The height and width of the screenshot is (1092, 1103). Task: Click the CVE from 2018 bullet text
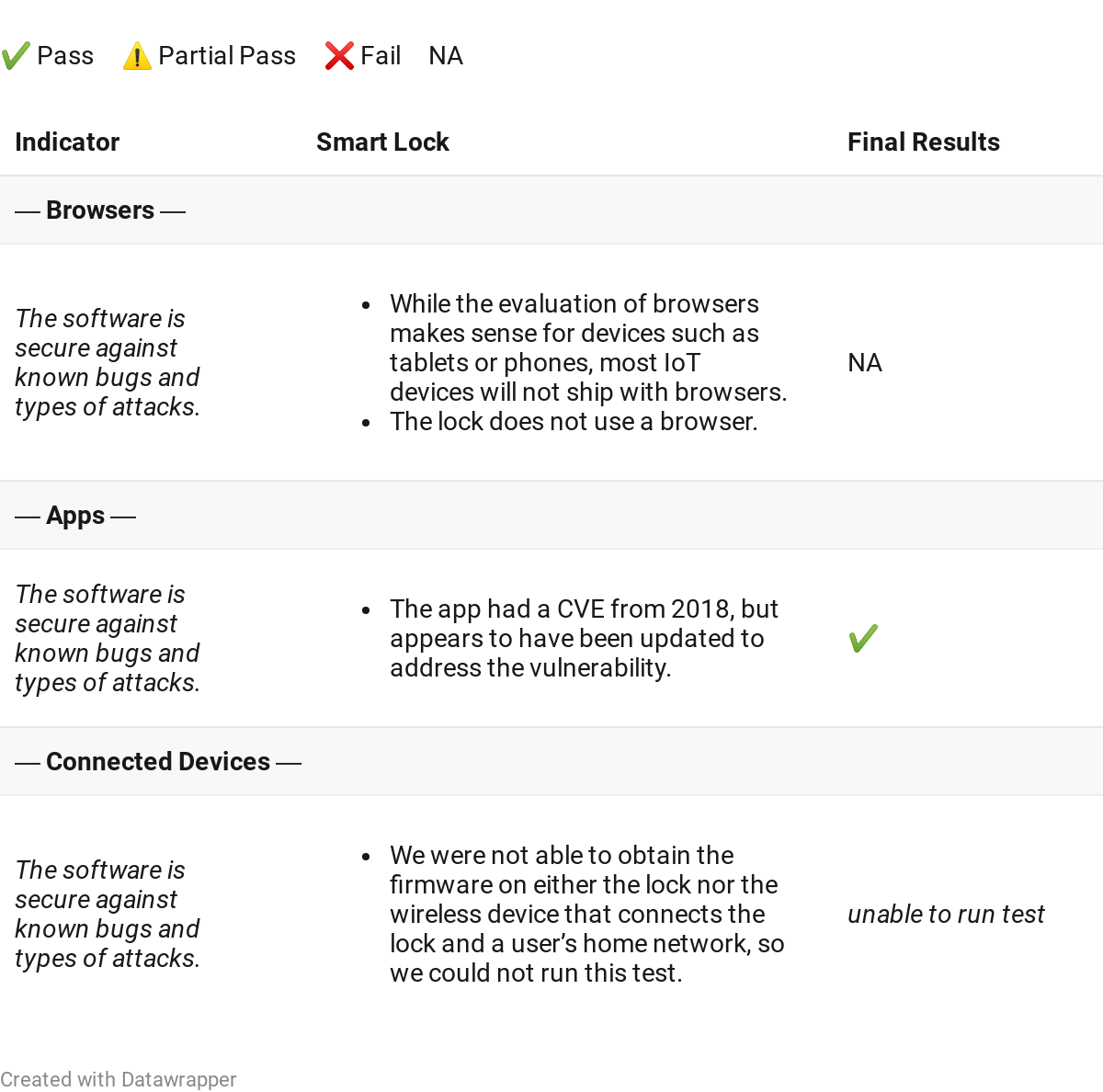[x=584, y=638]
